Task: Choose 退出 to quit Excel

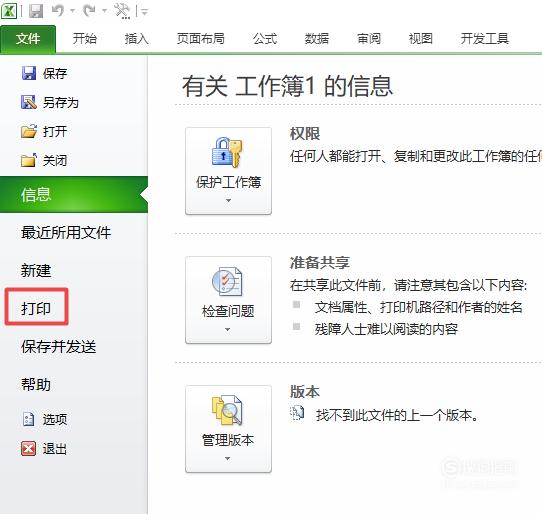Action: [55, 449]
